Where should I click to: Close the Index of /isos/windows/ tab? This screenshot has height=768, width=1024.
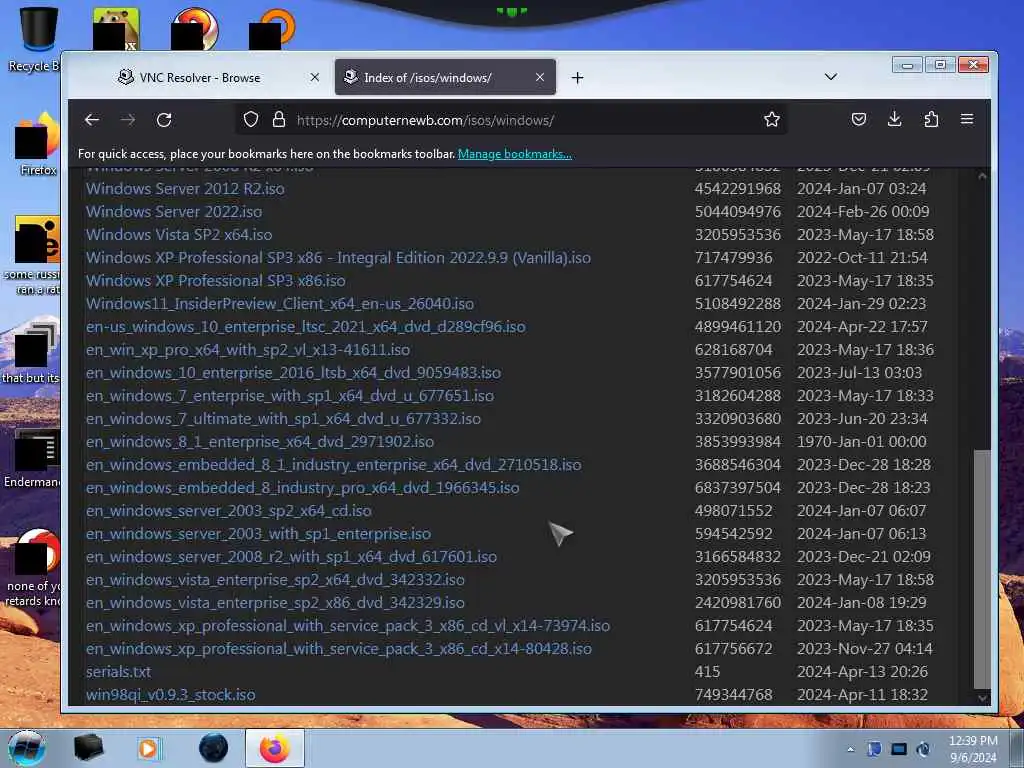[539, 77]
